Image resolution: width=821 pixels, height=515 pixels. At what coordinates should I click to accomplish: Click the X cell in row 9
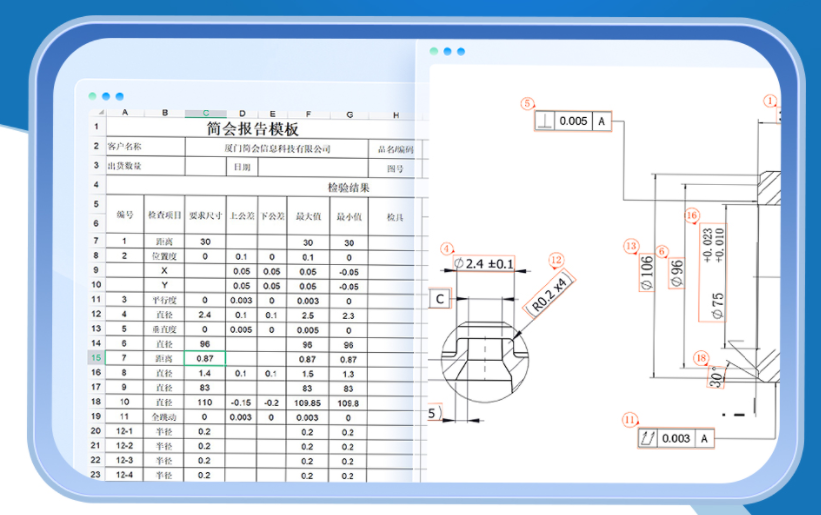164,271
